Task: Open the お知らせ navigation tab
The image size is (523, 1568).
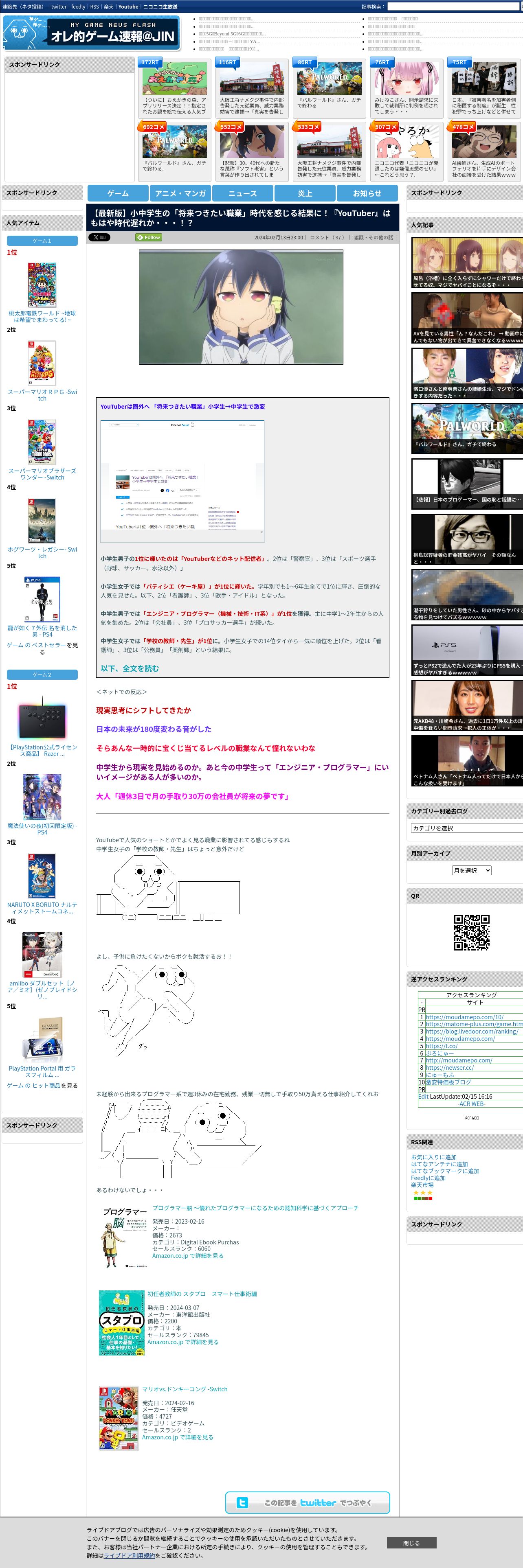Action: pos(367,193)
